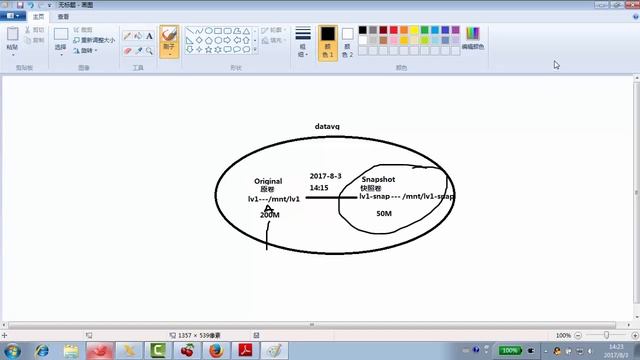Select the Fill with color bucket tool
640x360 pixels.
(x=138, y=36)
